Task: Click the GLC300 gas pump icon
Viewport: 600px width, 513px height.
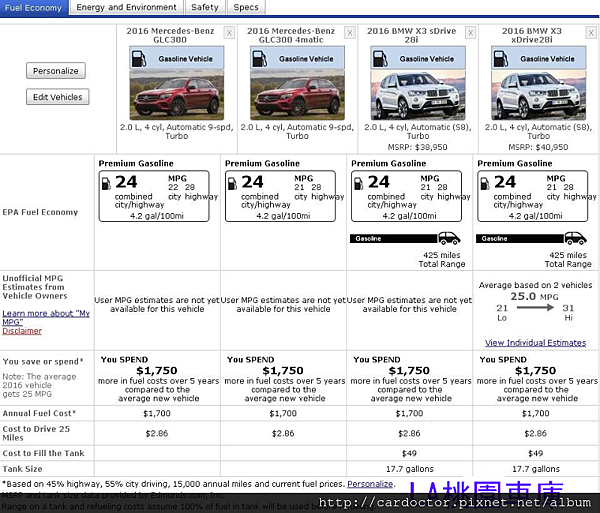Action: (x=139, y=59)
